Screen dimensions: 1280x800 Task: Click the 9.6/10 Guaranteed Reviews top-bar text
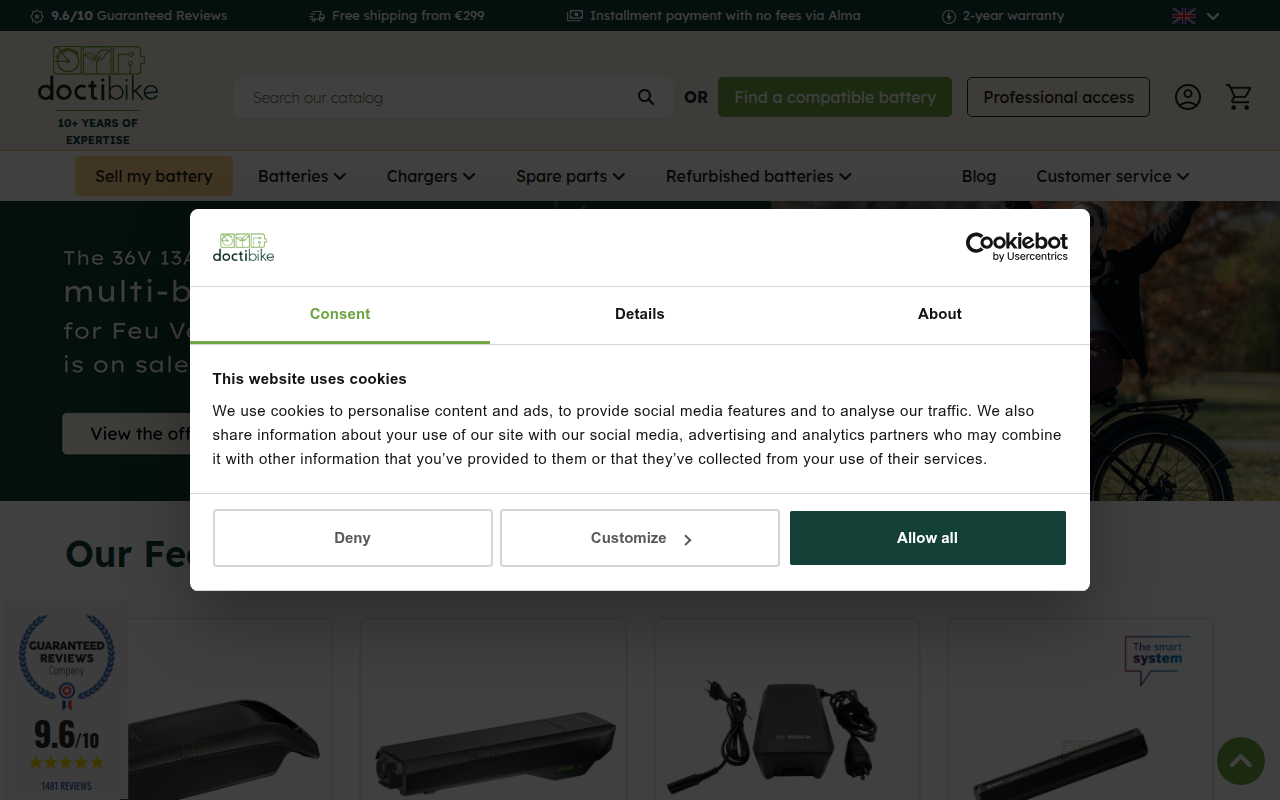click(x=139, y=16)
